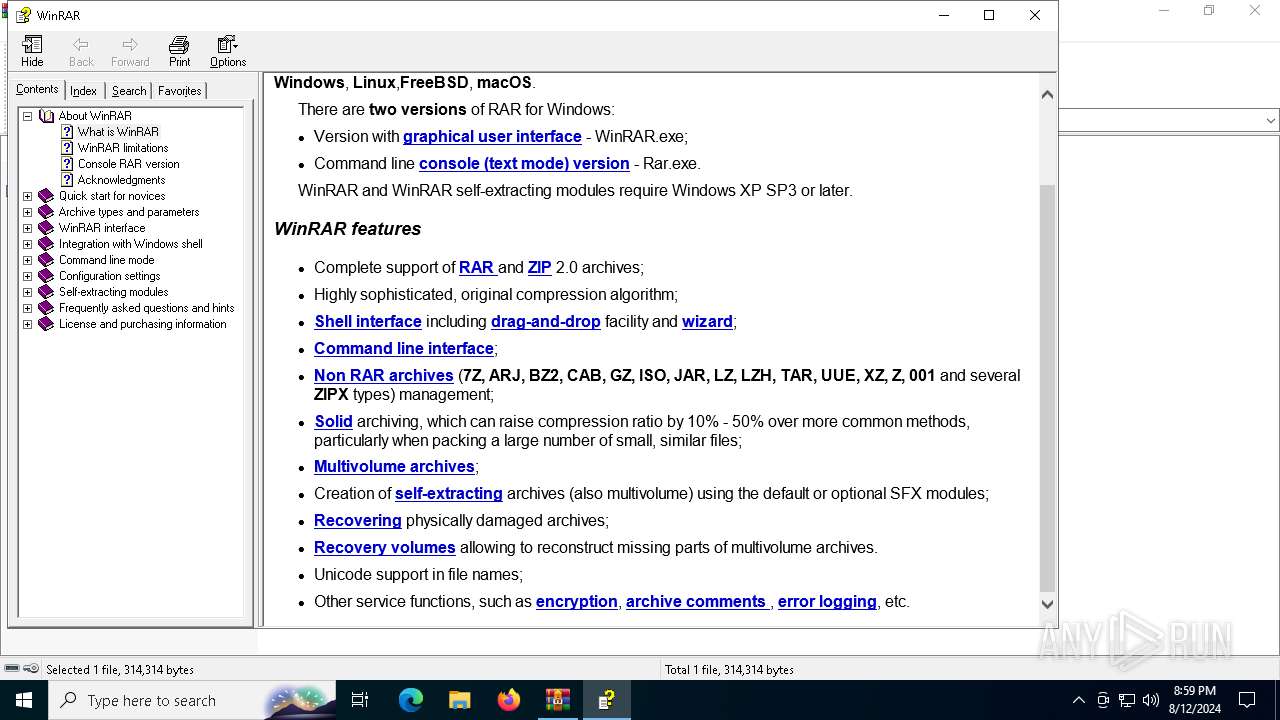Click the book icon for Frequently asked questions
Screen dimensions: 1280x720
pos(46,308)
